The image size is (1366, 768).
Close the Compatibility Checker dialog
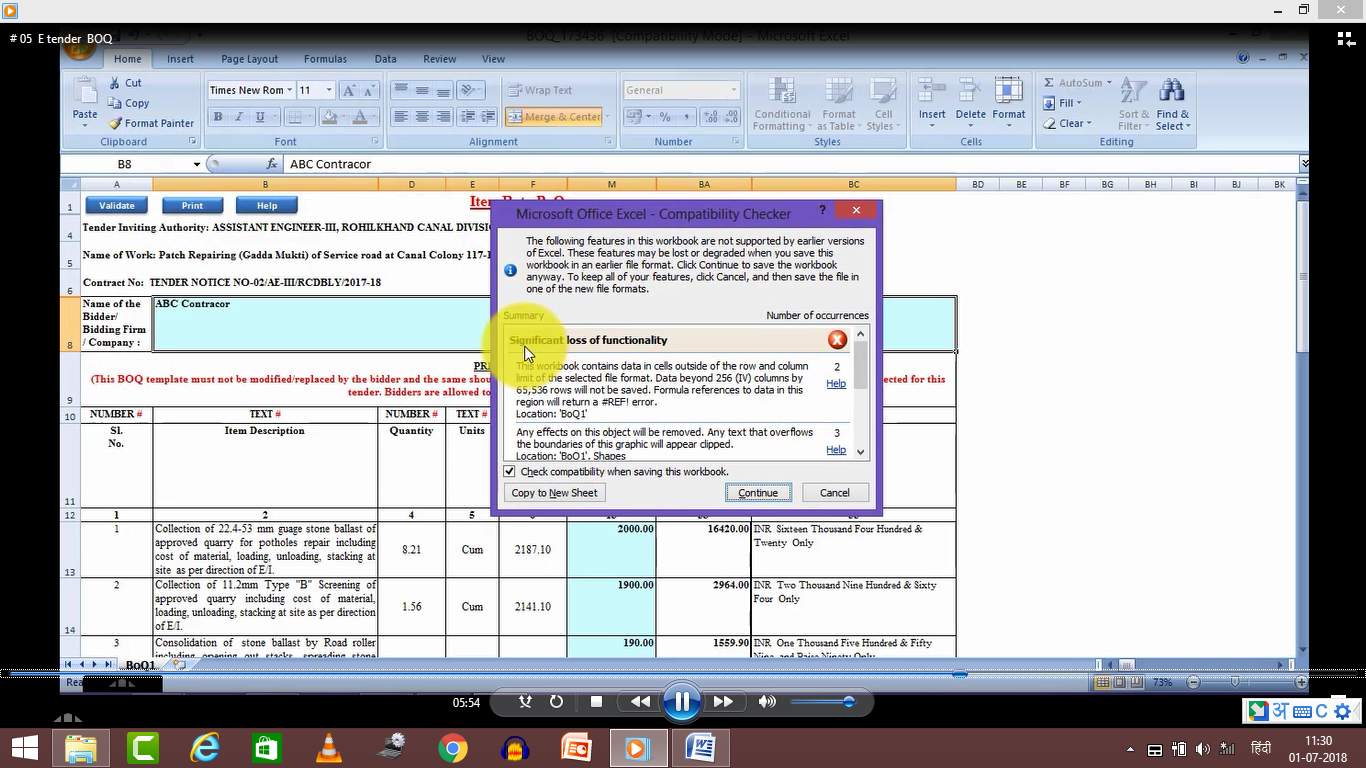856,210
